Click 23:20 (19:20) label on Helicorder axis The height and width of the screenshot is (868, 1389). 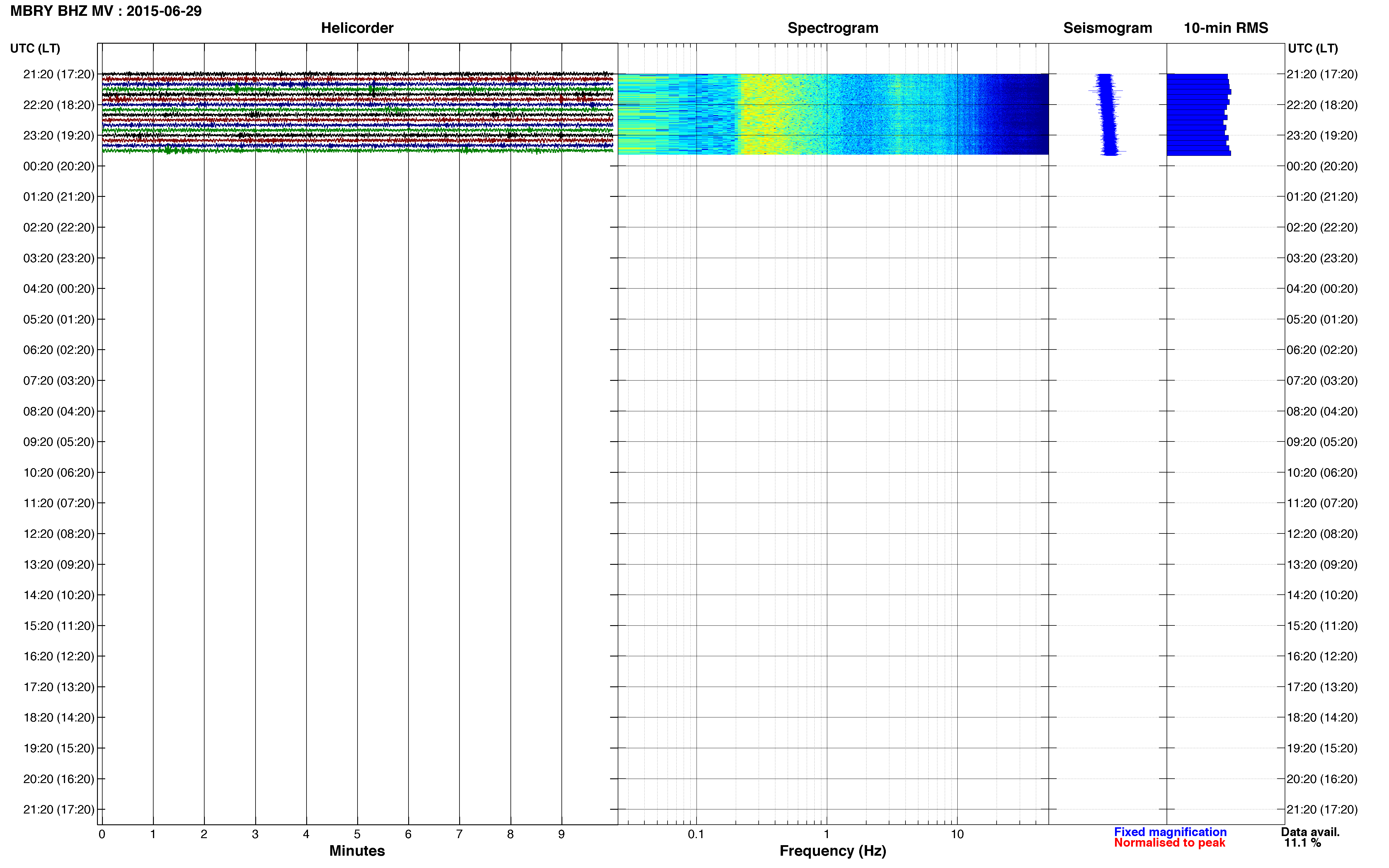click(x=59, y=135)
